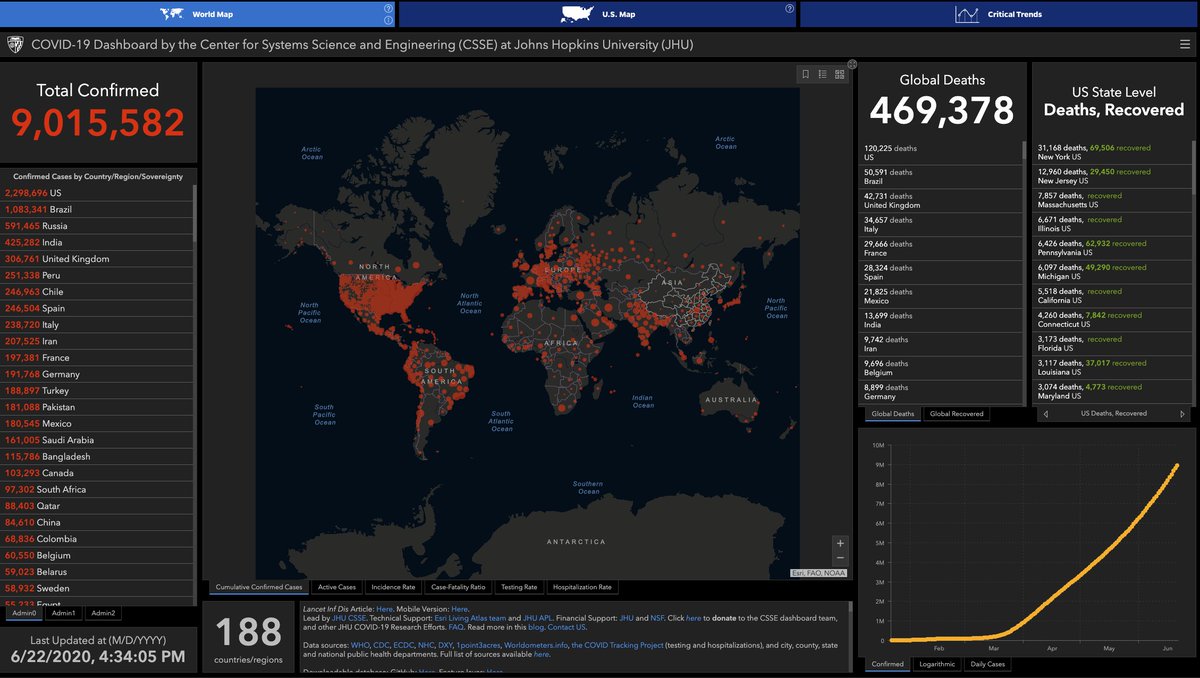Select Belgium in global deaths list
Viewport: 1200px width, 678px height.
[940, 368]
